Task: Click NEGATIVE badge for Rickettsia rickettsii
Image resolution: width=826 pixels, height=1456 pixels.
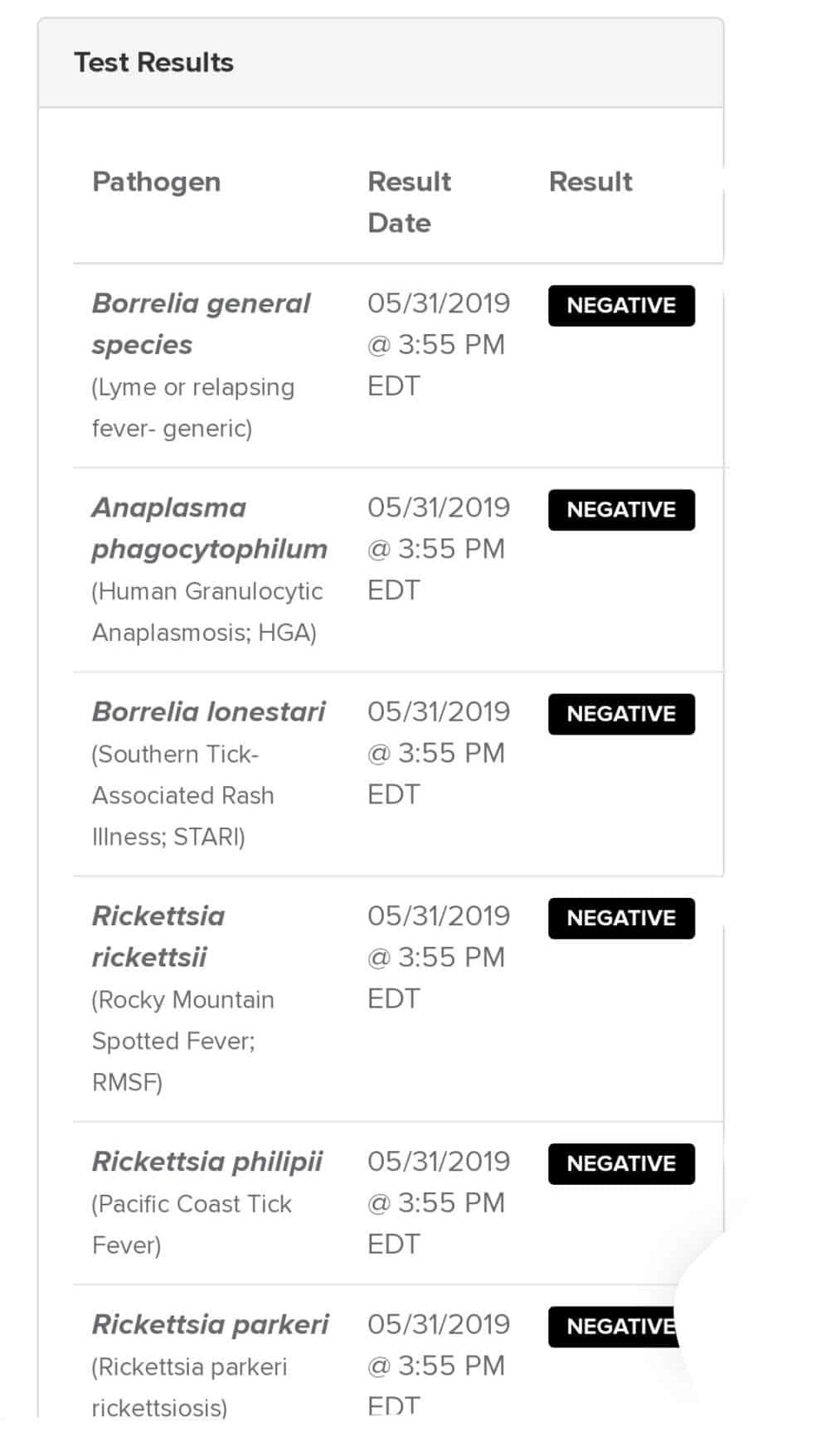Action: coord(621,918)
